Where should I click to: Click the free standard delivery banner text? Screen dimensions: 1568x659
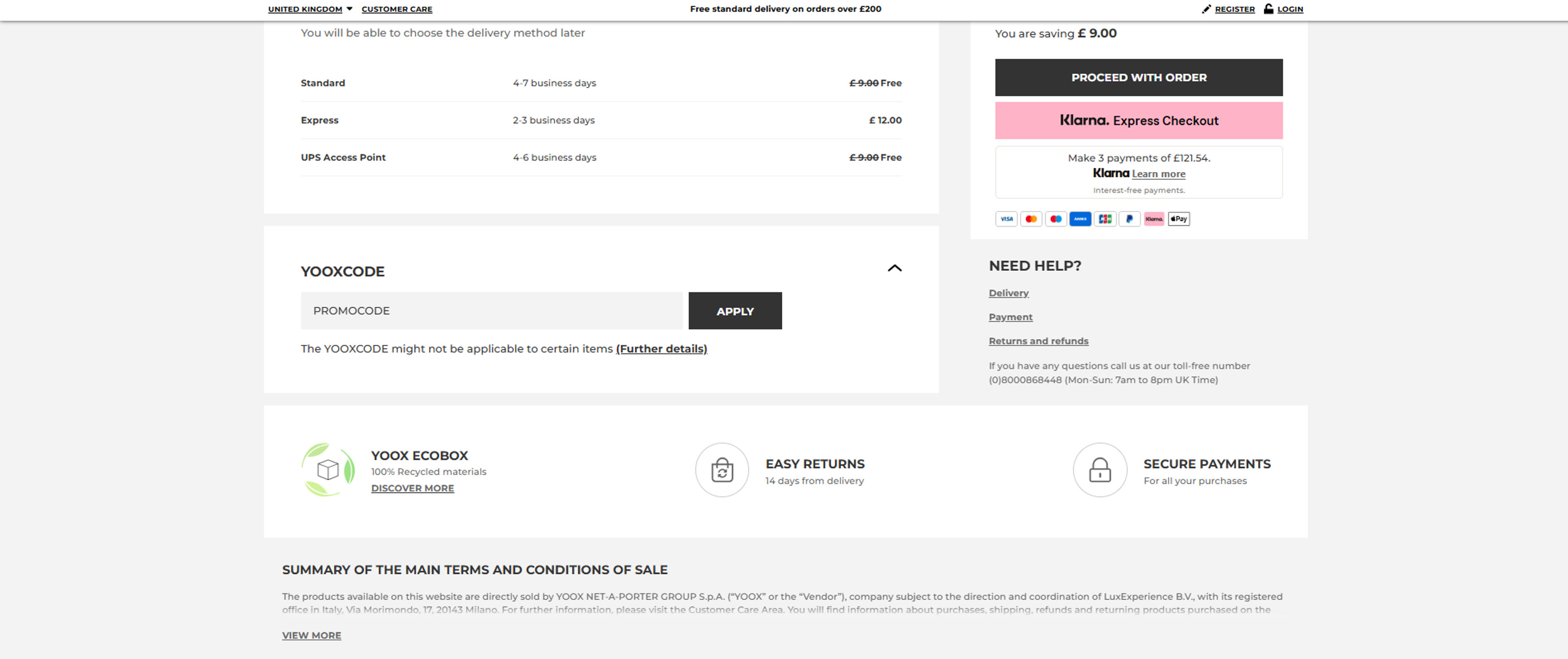(x=785, y=9)
